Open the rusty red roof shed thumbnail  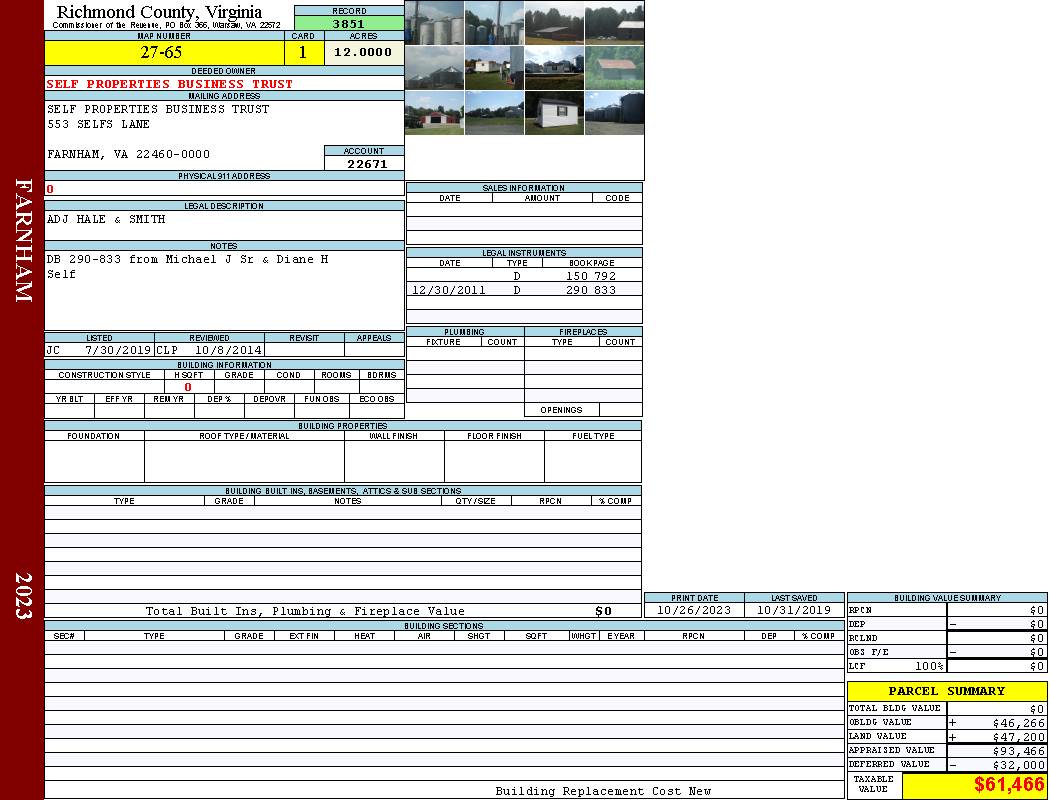tap(615, 68)
